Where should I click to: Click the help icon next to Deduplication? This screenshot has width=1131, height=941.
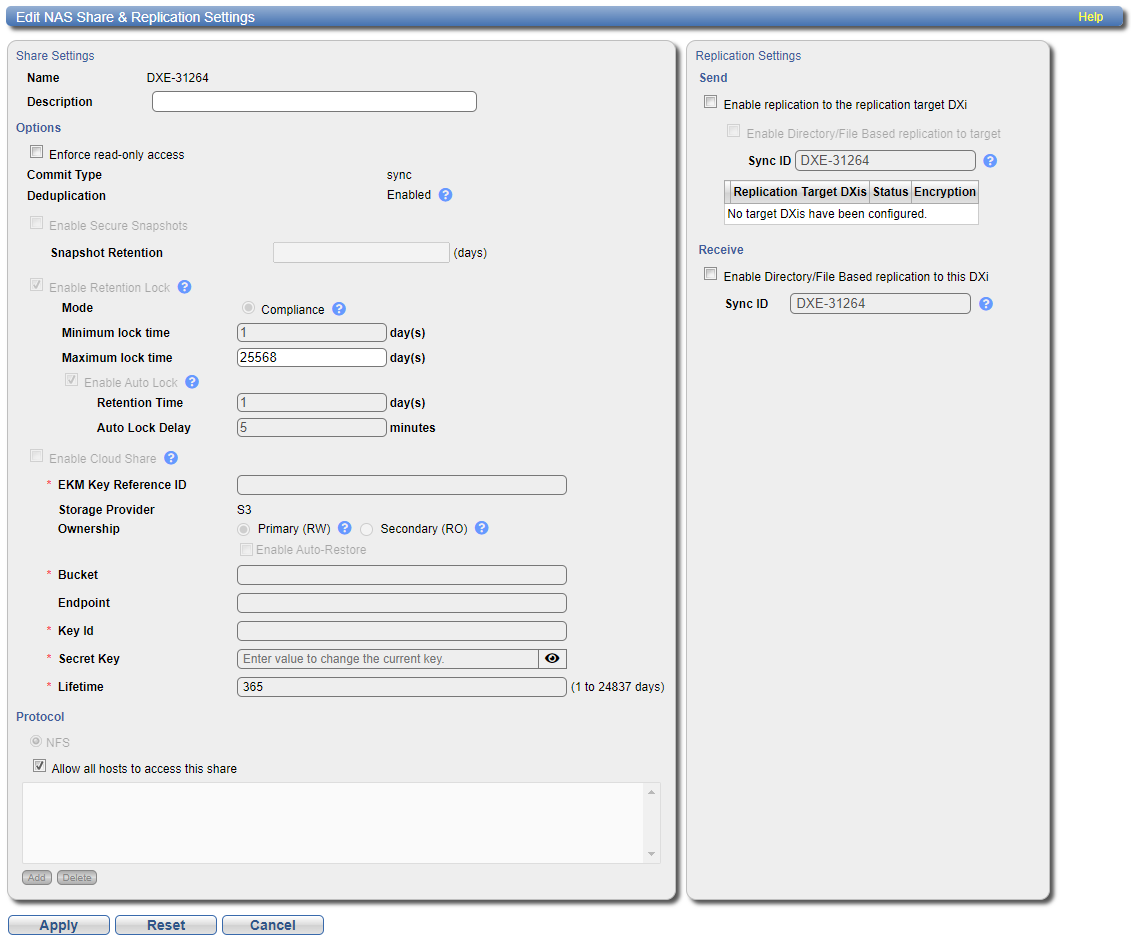pos(446,195)
